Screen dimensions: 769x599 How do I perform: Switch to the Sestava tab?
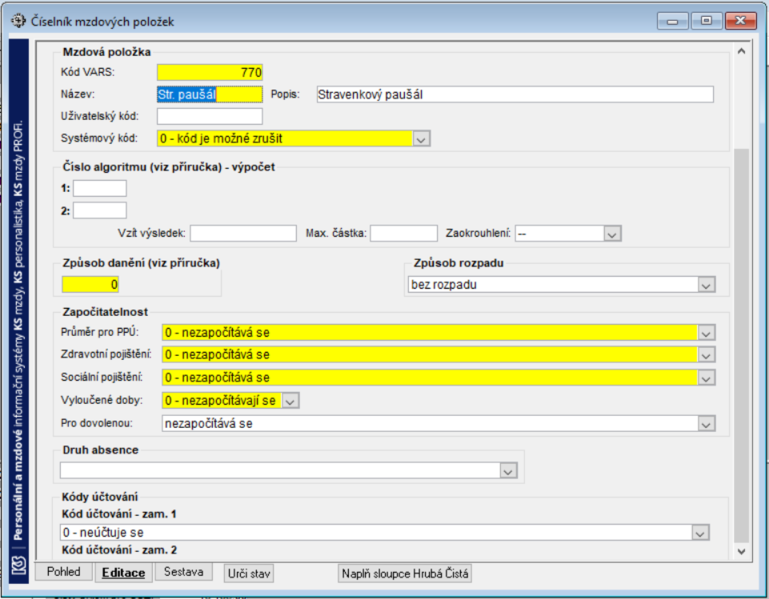183,572
